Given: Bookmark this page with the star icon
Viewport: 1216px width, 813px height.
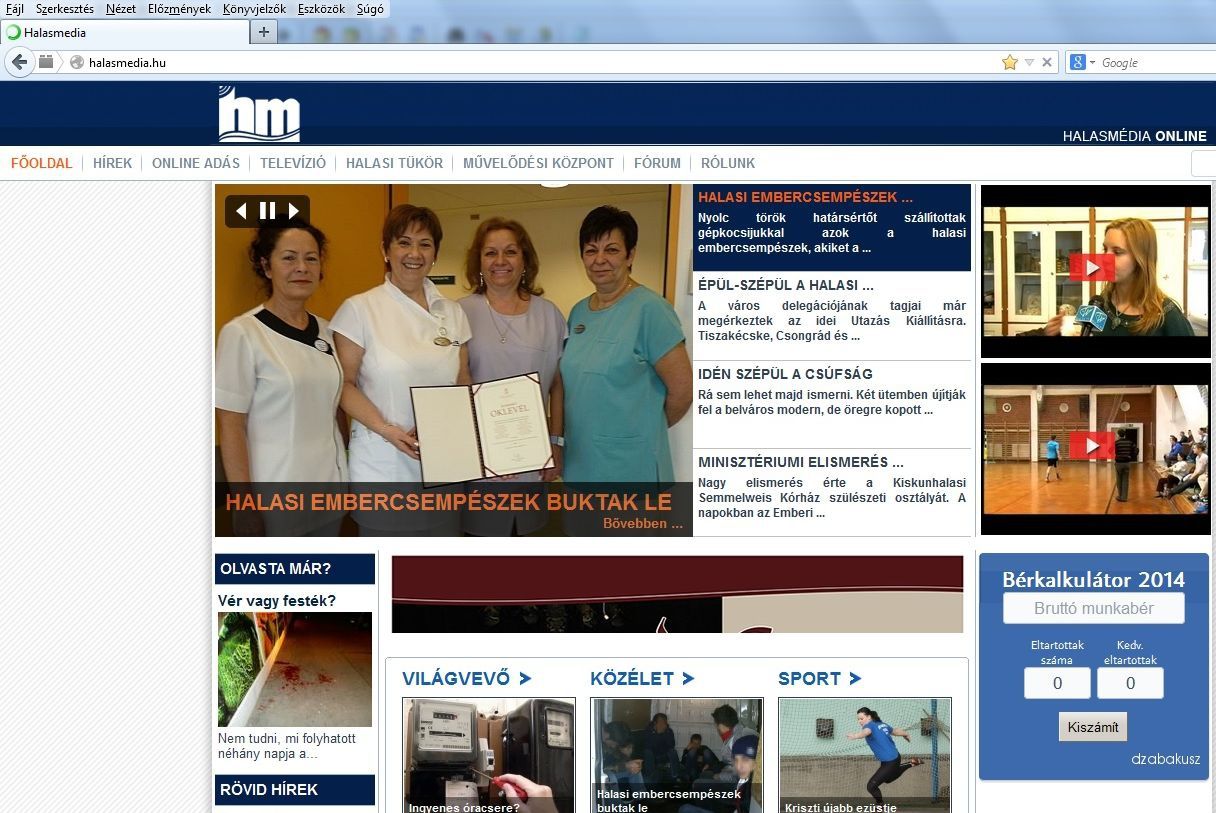Looking at the screenshot, I should click(x=1010, y=62).
